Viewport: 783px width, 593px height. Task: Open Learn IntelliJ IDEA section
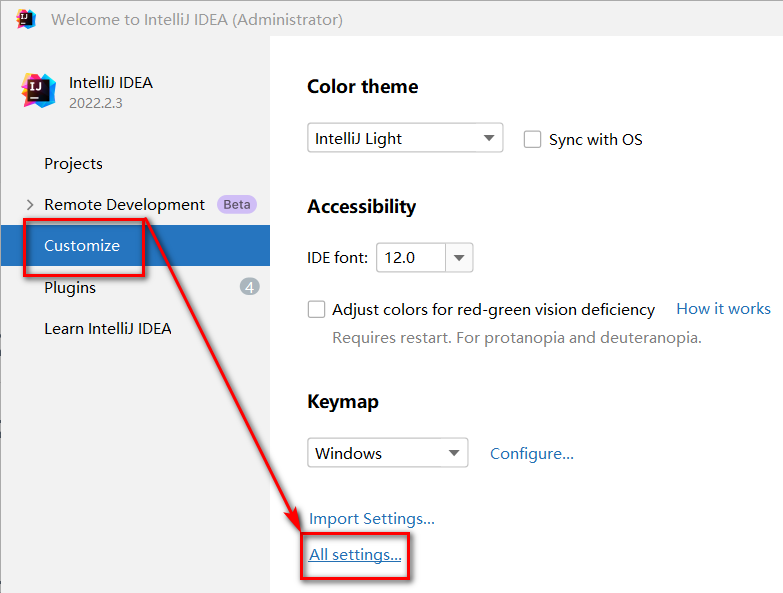coord(107,328)
